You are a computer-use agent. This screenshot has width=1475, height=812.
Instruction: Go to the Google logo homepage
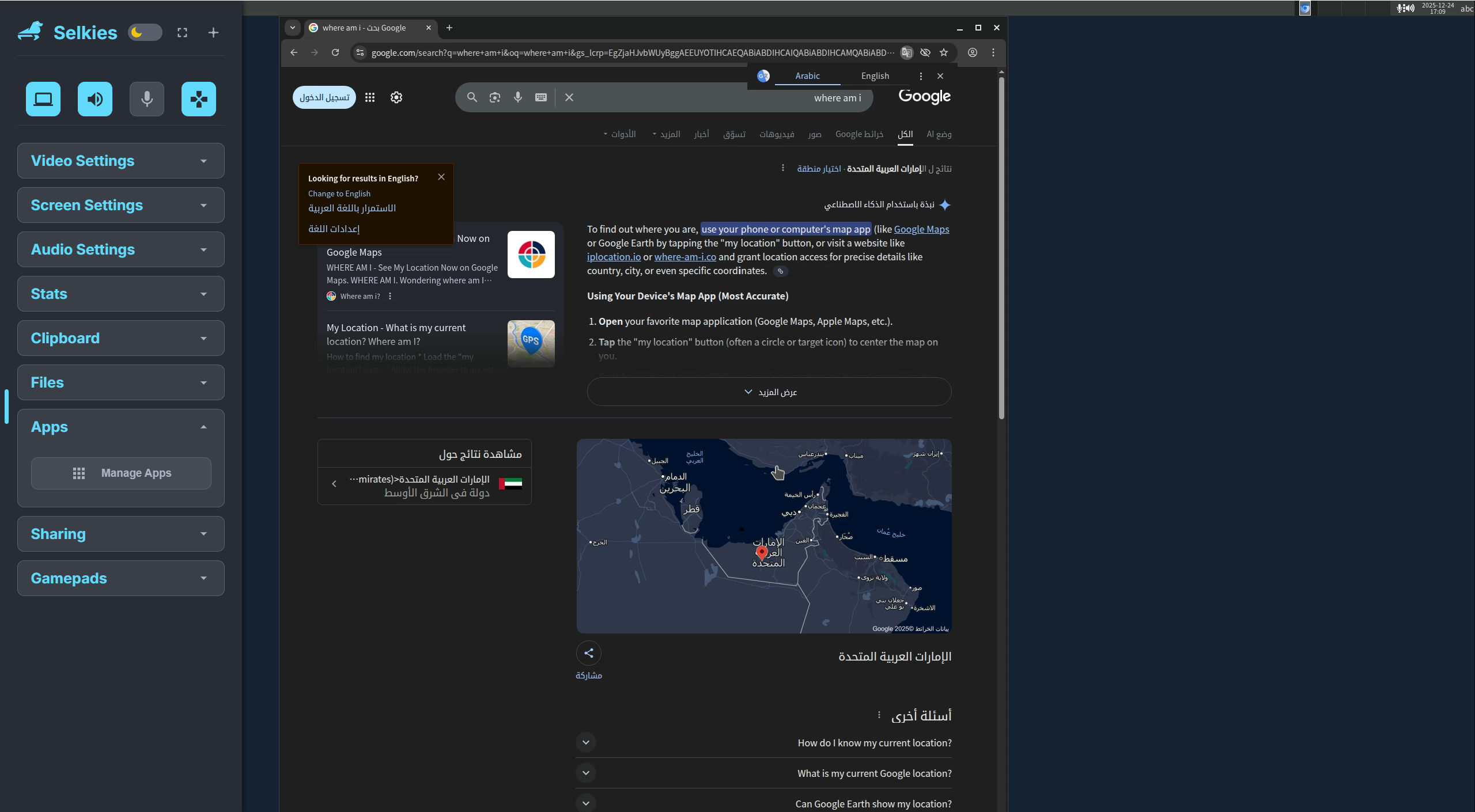pyautogui.click(x=925, y=96)
